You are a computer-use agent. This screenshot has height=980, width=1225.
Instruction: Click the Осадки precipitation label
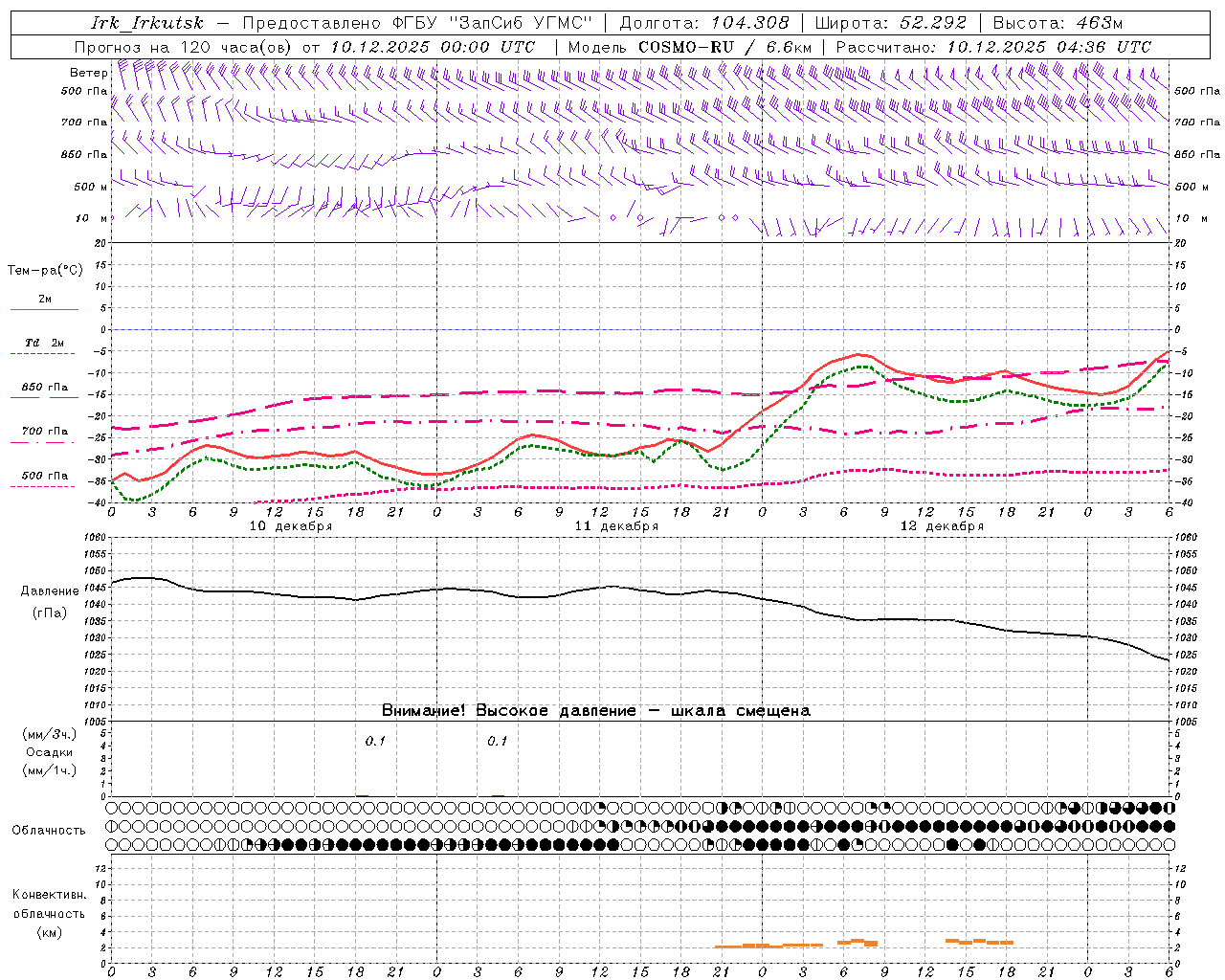(x=50, y=752)
